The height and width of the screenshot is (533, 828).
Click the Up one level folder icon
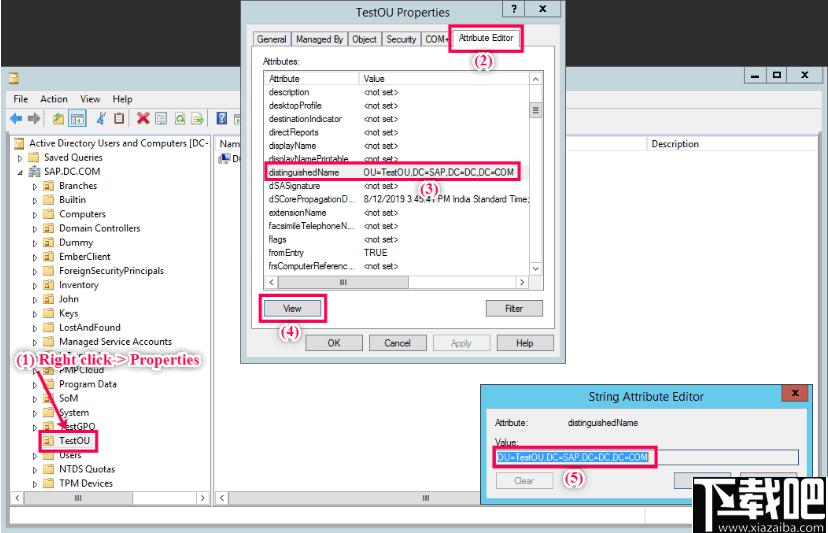59,119
